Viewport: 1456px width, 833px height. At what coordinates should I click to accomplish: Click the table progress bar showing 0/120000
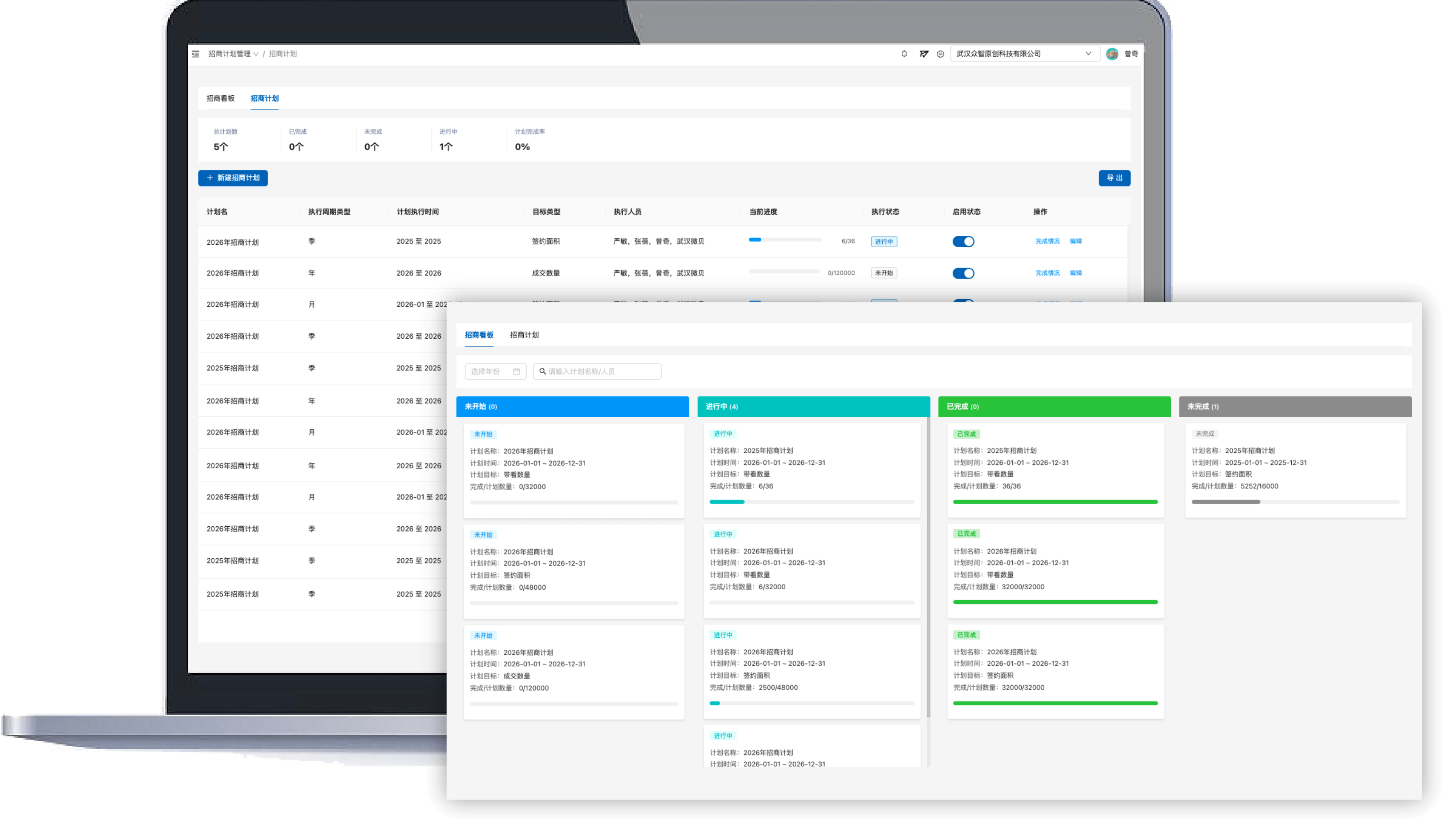(x=784, y=272)
